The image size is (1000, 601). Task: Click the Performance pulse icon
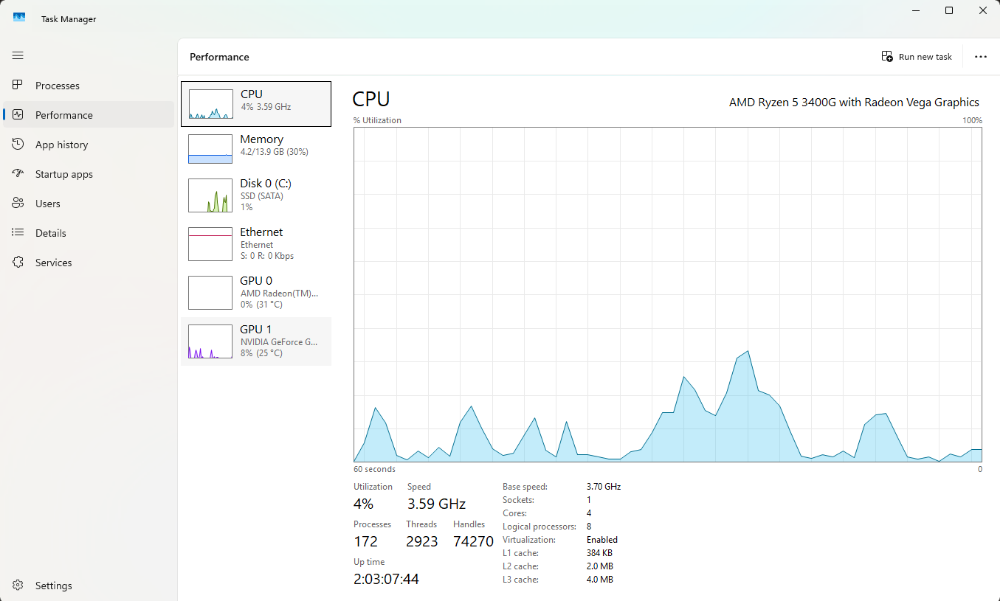[x=18, y=115]
